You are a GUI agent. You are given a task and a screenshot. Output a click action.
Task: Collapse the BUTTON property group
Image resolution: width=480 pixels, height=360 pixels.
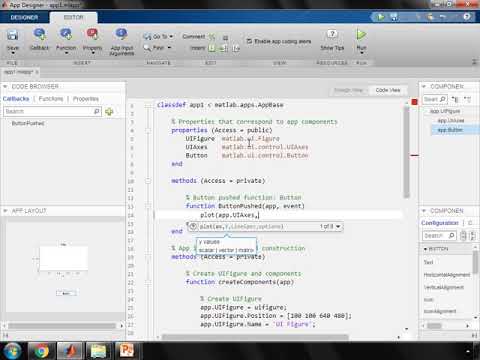(426, 249)
